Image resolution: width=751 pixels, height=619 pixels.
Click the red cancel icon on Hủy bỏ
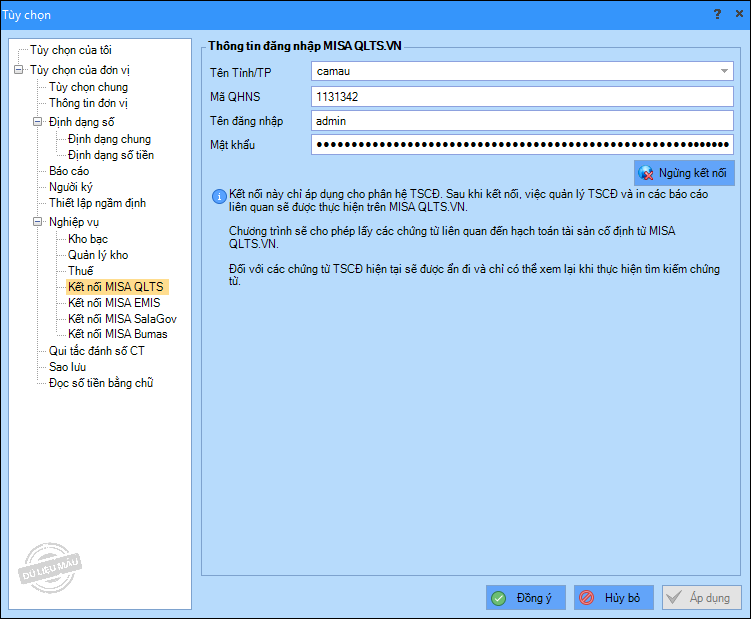point(587,598)
